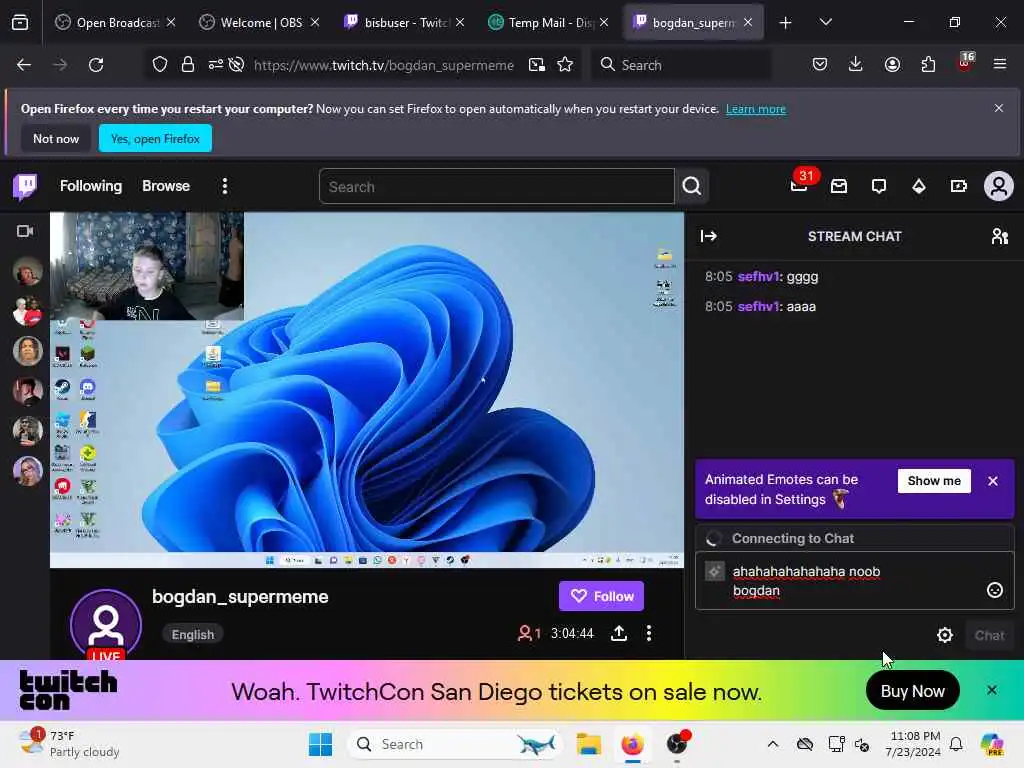Collapse the stream chat panel

[709, 236]
